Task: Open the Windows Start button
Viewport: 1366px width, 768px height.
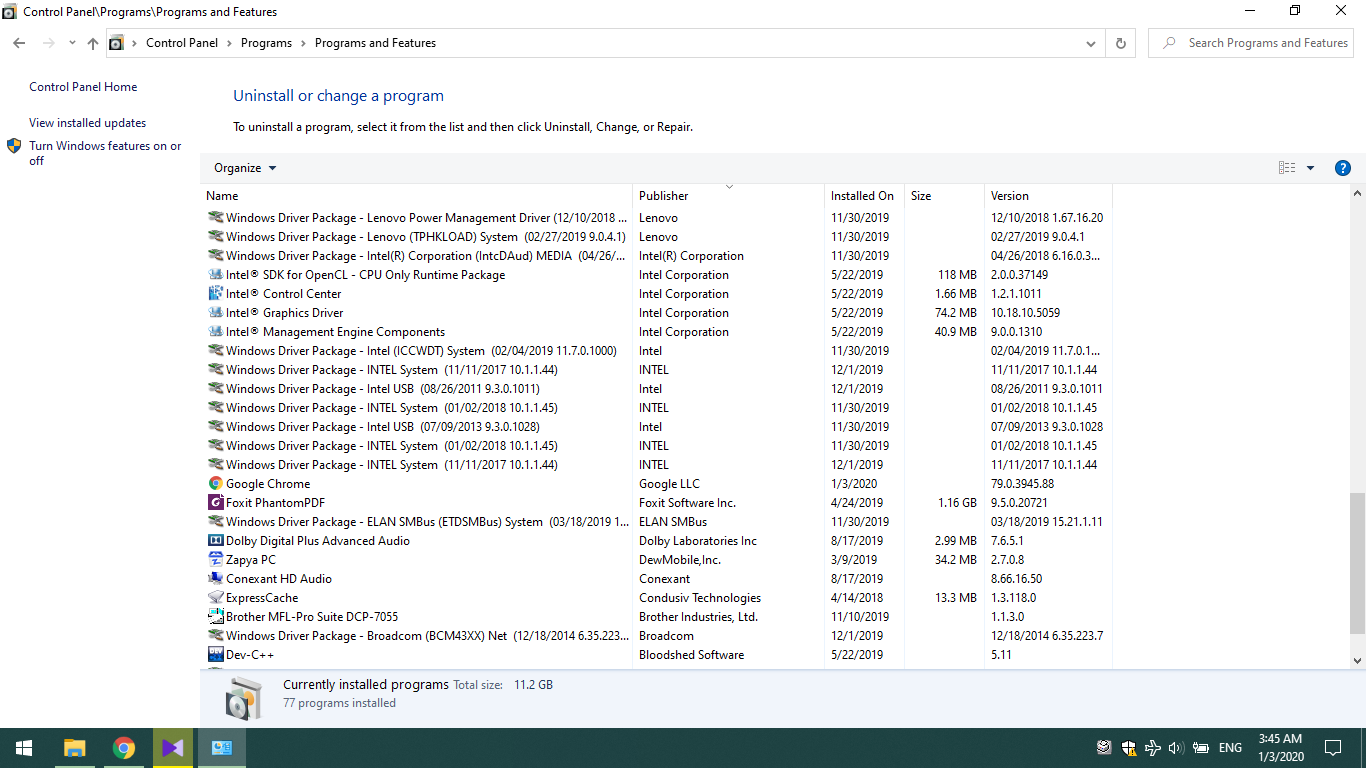Action: point(24,748)
